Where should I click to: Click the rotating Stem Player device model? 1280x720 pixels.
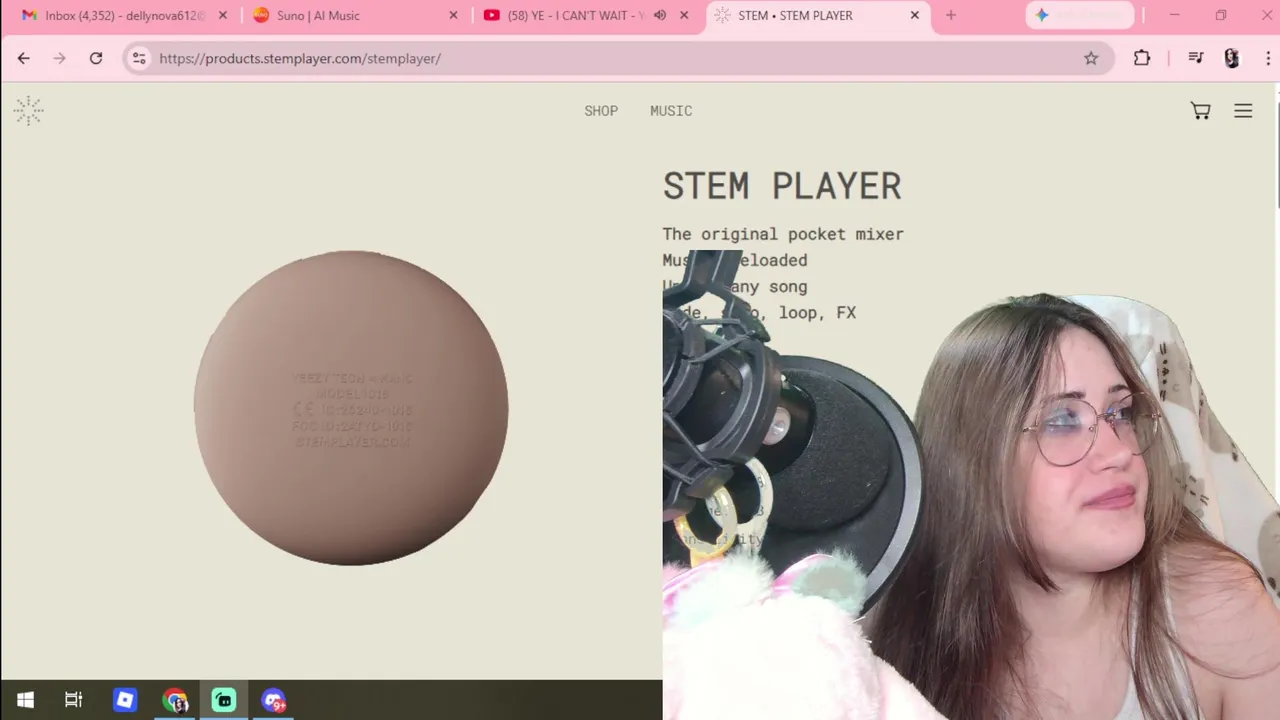point(351,408)
